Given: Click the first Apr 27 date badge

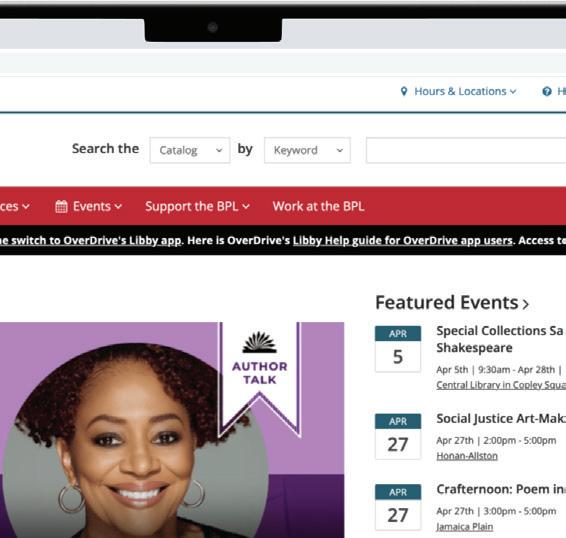Looking at the screenshot, I should pyautogui.click(x=398, y=437).
